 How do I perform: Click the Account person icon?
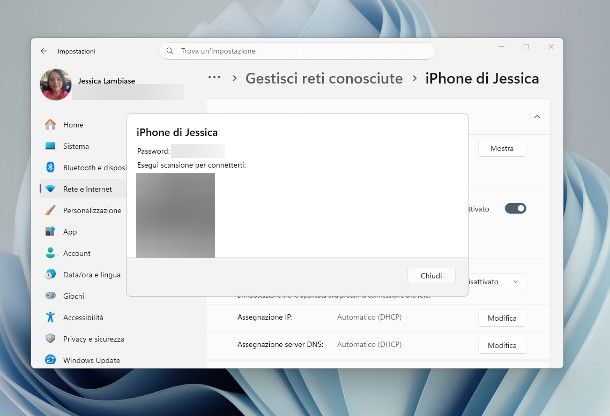point(50,253)
